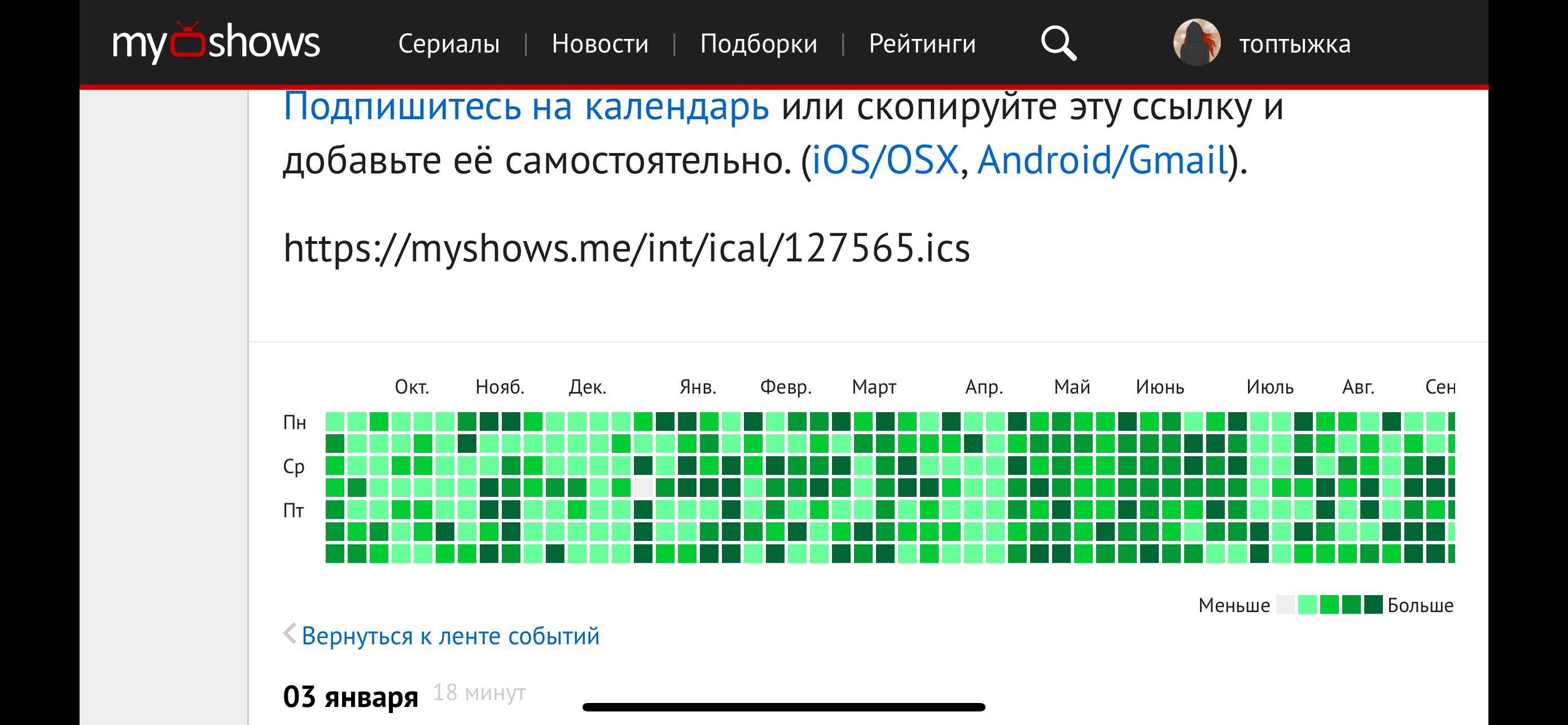1568x725 pixels.
Task: Click the user avatar picture
Action: (x=1196, y=42)
